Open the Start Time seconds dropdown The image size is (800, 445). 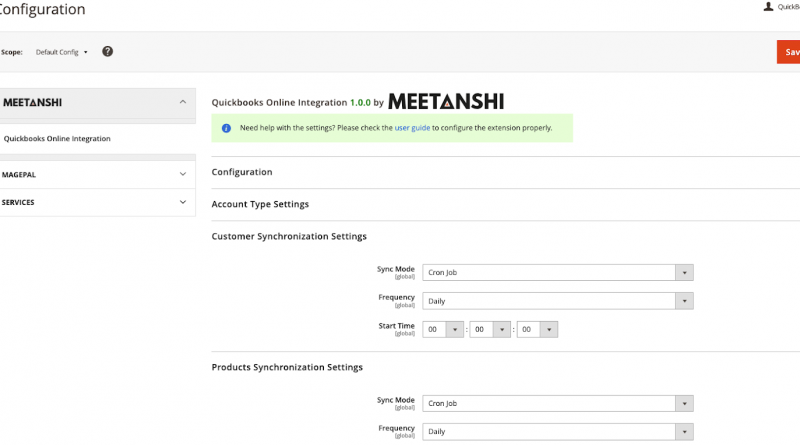[x=537, y=329]
